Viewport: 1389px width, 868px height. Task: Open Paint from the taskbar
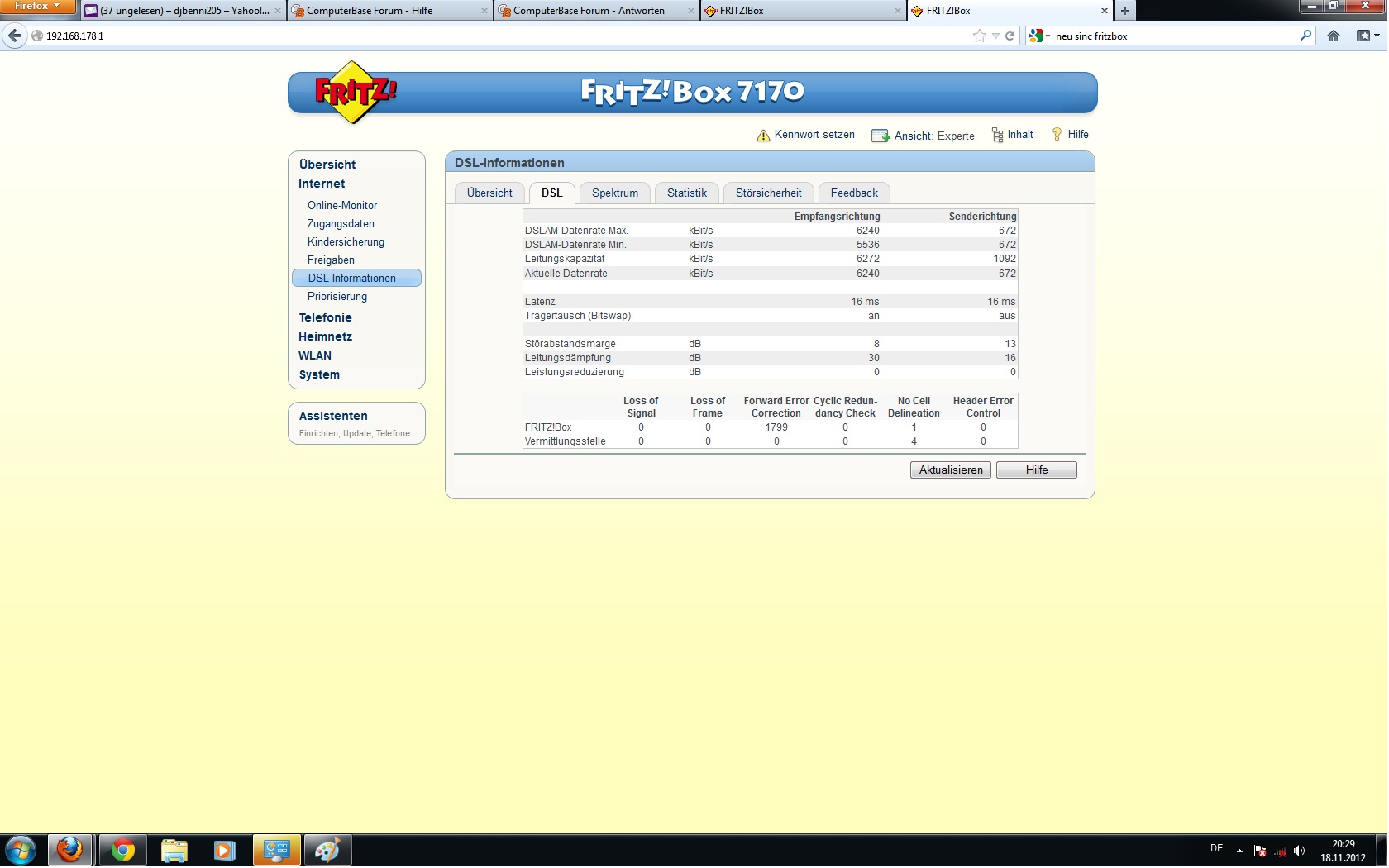327,850
